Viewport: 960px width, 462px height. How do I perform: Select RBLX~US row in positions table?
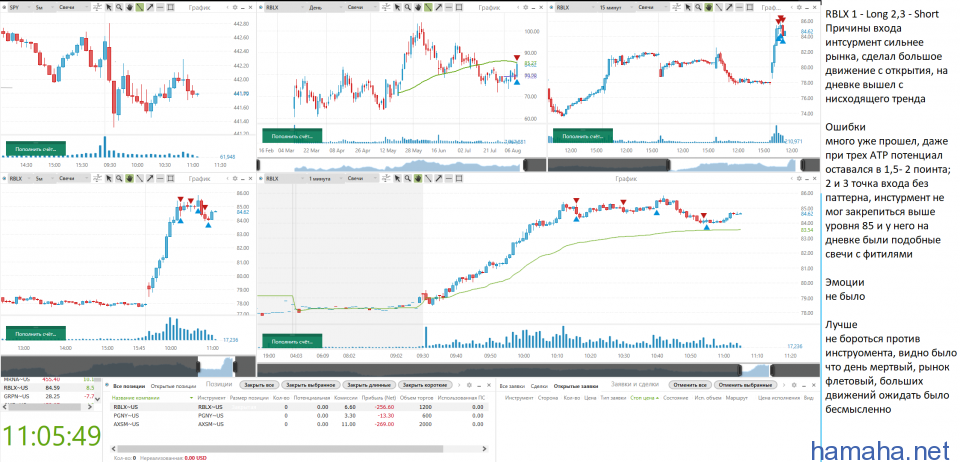tap(299, 407)
